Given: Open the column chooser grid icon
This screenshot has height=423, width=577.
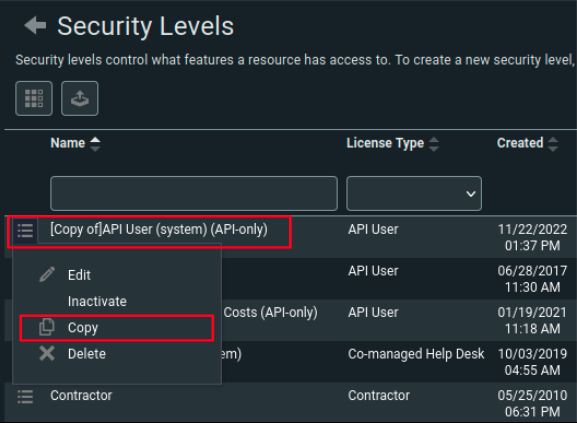Looking at the screenshot, I should click(34, 99).
